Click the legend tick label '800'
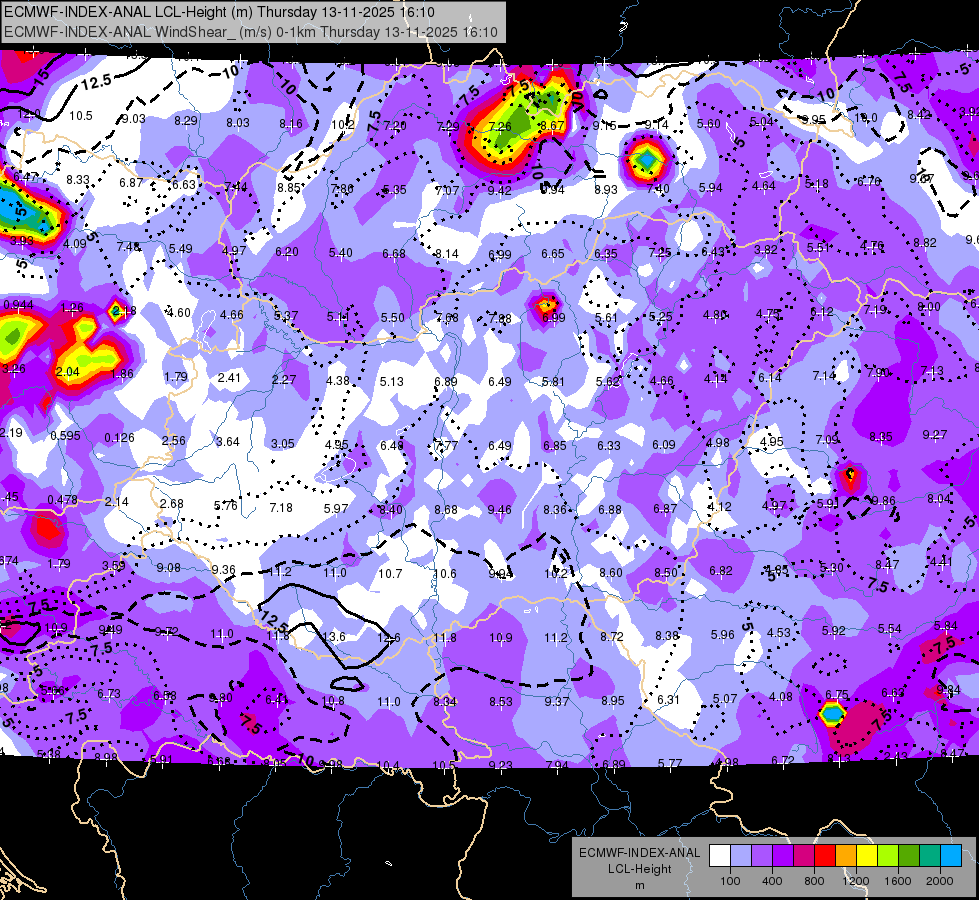 coord(814,881)
